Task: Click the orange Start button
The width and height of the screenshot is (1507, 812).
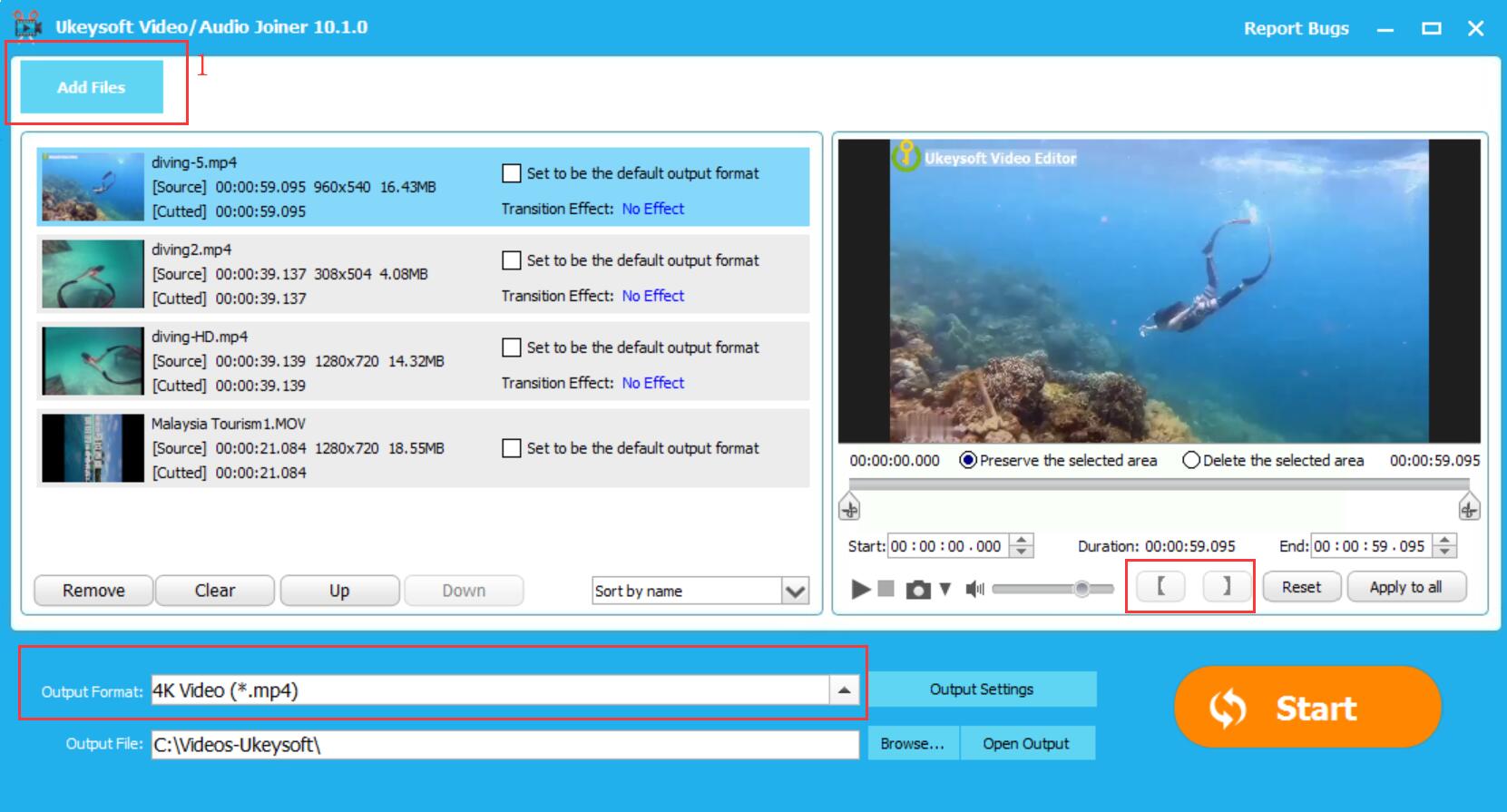Action: [1307, 707]
